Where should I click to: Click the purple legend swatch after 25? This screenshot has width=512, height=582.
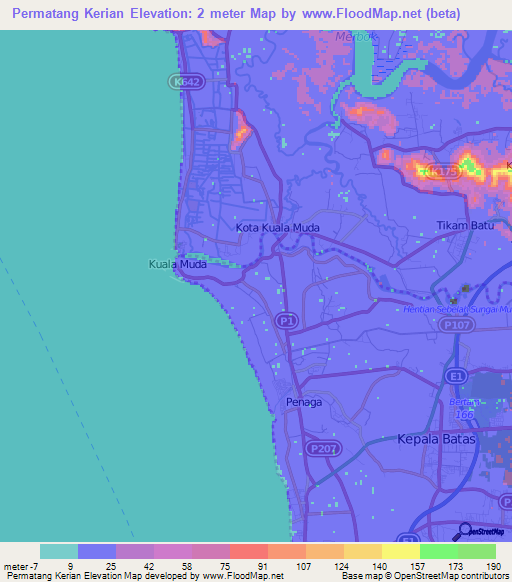[135, 551]
